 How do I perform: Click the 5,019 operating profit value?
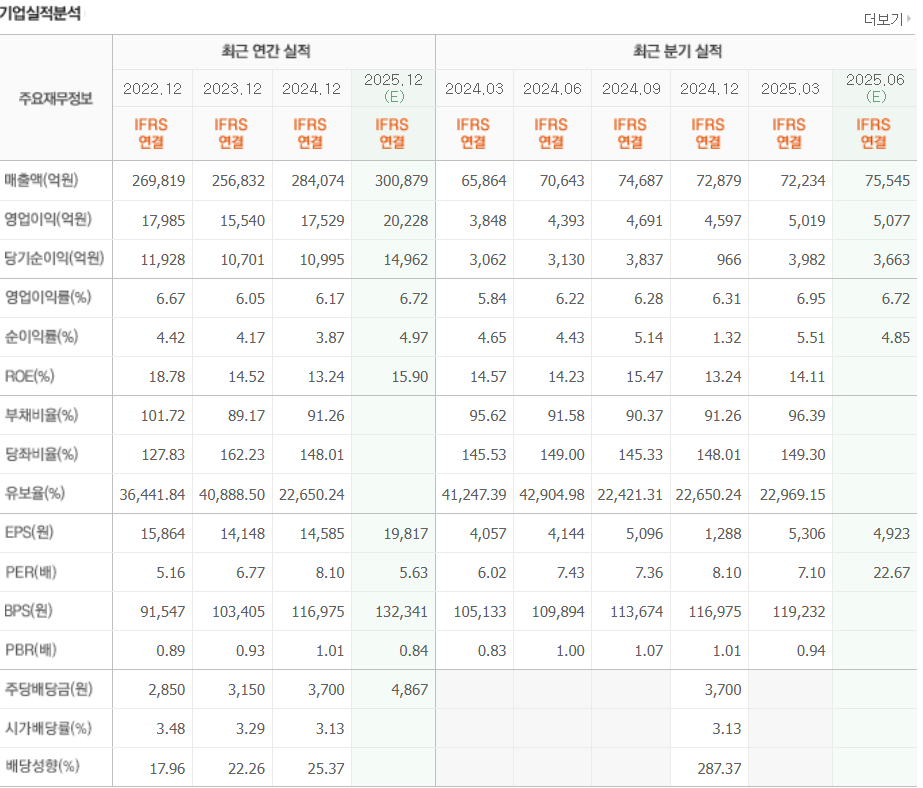coord(807,221)
